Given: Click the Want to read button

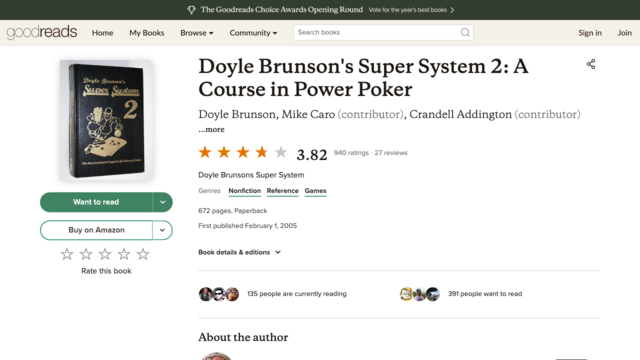Looking at the screenshot, I should pyautogui.click(x=96, y=202).
